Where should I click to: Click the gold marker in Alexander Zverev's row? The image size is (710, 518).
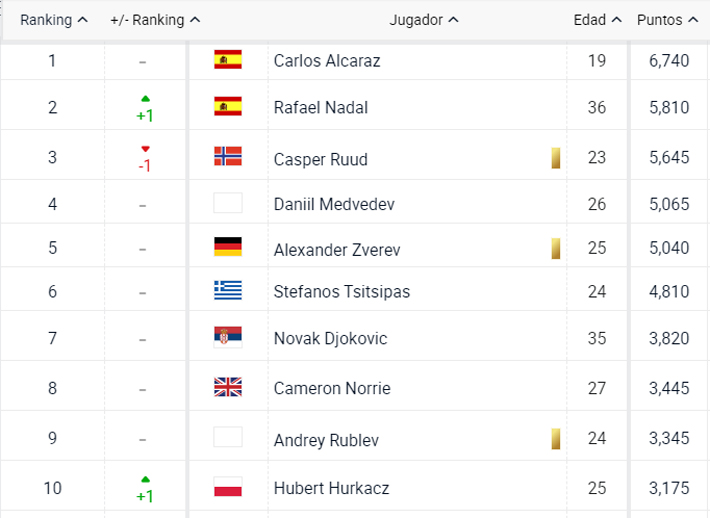tap(556, 249)
